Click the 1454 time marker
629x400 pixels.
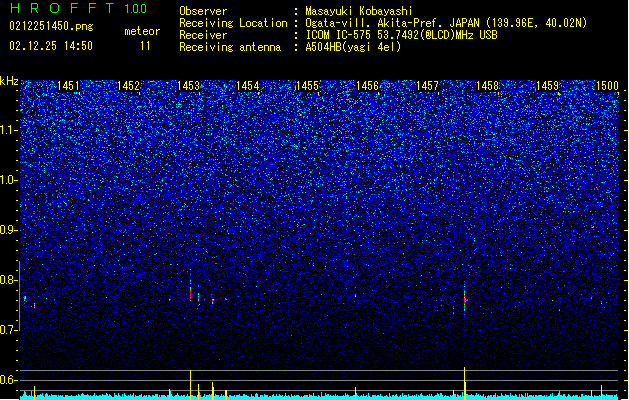point(248,86)
